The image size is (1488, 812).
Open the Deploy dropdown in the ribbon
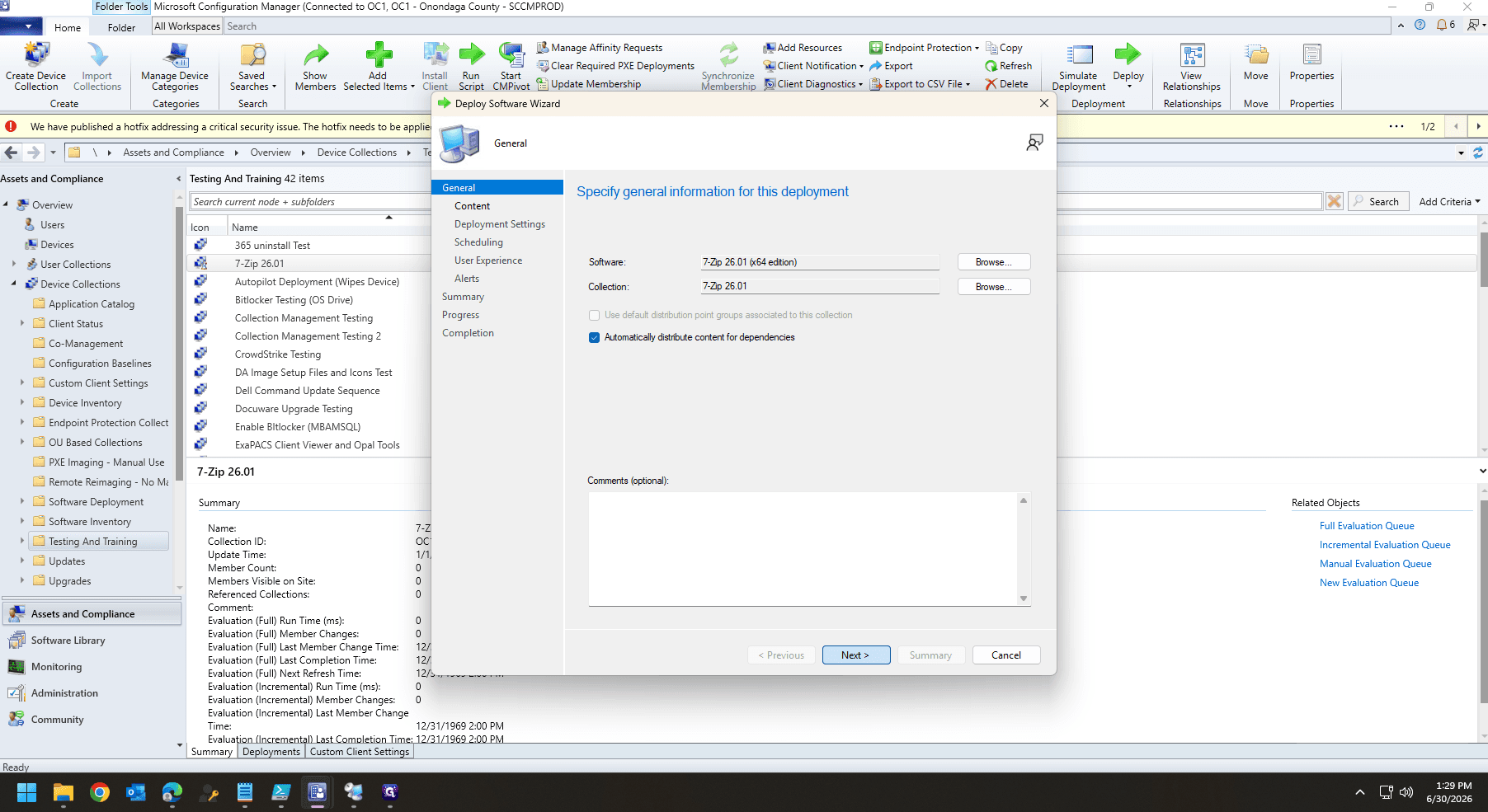click(x=1128, y=66)
